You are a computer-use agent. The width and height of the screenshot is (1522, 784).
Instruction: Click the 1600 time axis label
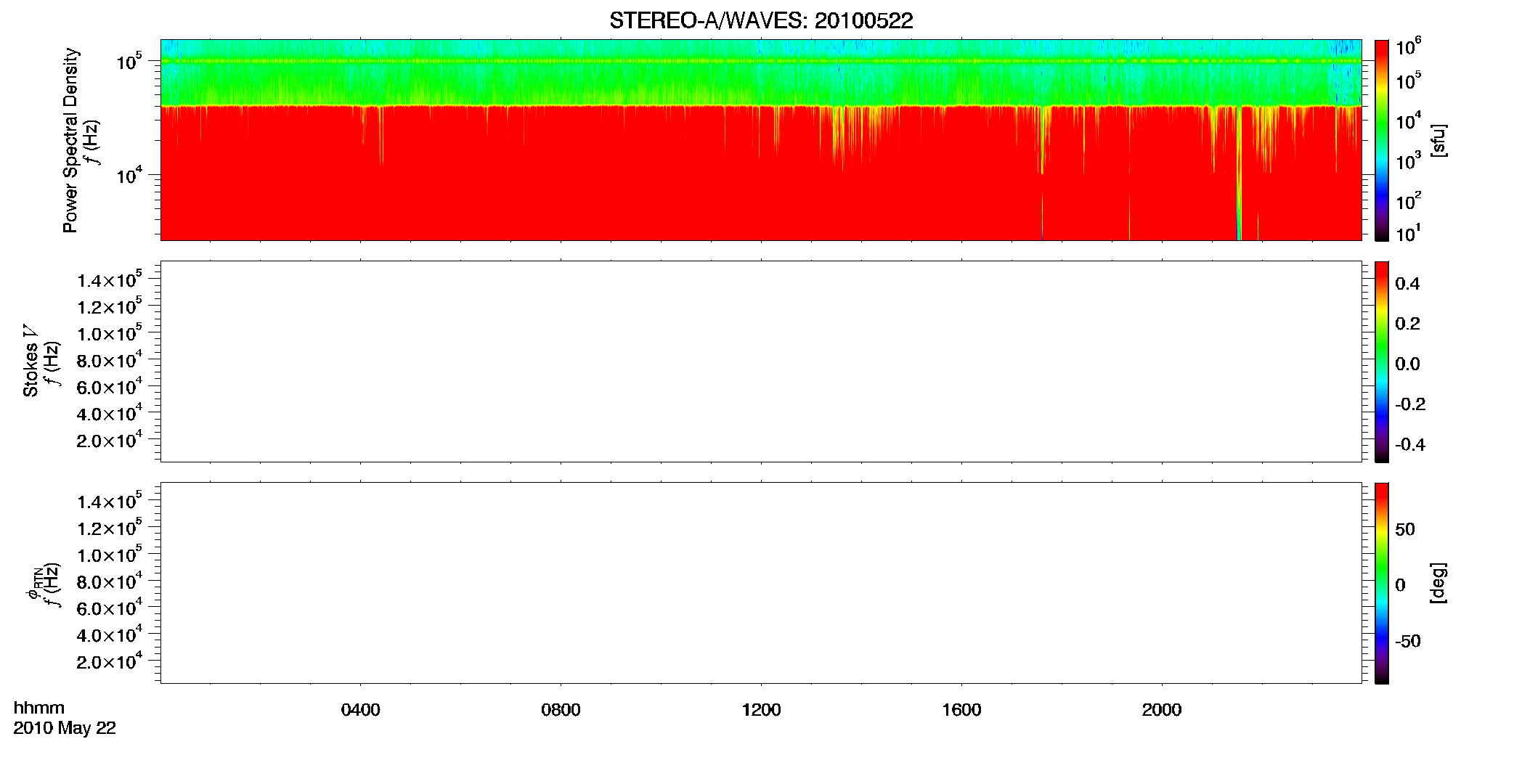pos(962,710)
